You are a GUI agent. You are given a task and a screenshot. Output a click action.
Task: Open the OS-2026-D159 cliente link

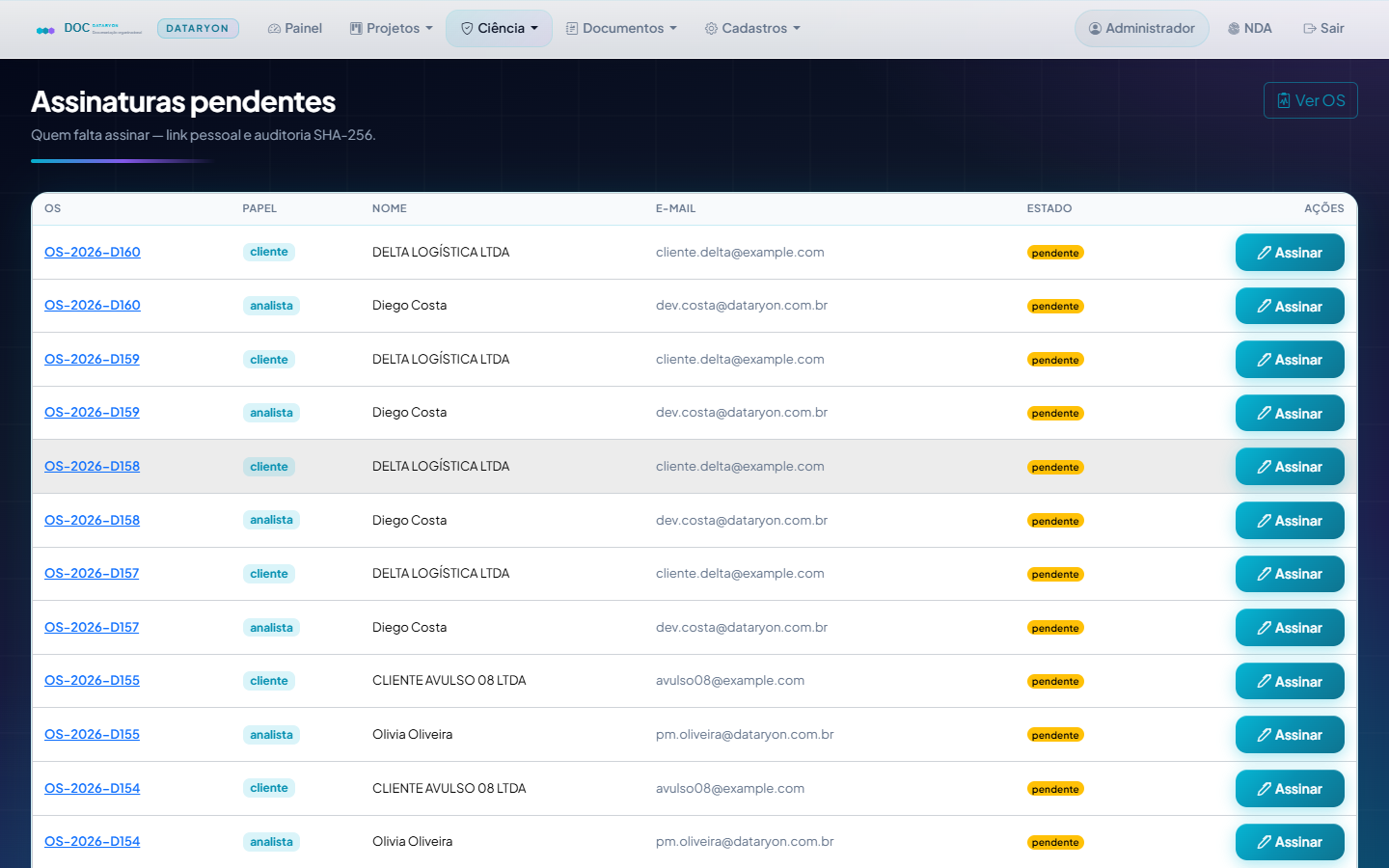coord(92,359)
